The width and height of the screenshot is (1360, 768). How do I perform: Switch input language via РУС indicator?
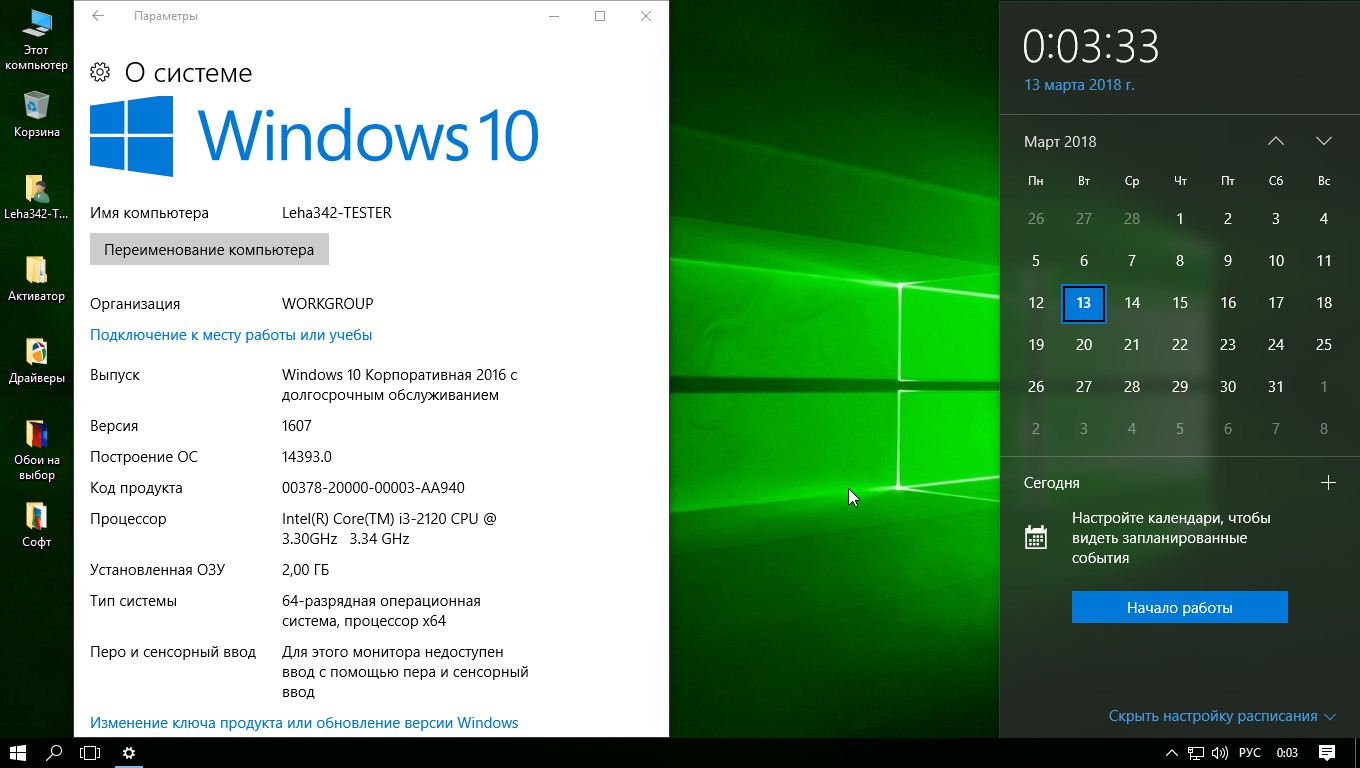(x=1250, y=752)
